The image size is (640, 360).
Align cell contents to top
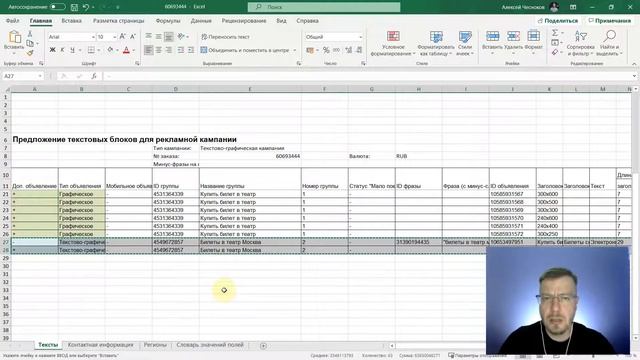tap(149, 37)
